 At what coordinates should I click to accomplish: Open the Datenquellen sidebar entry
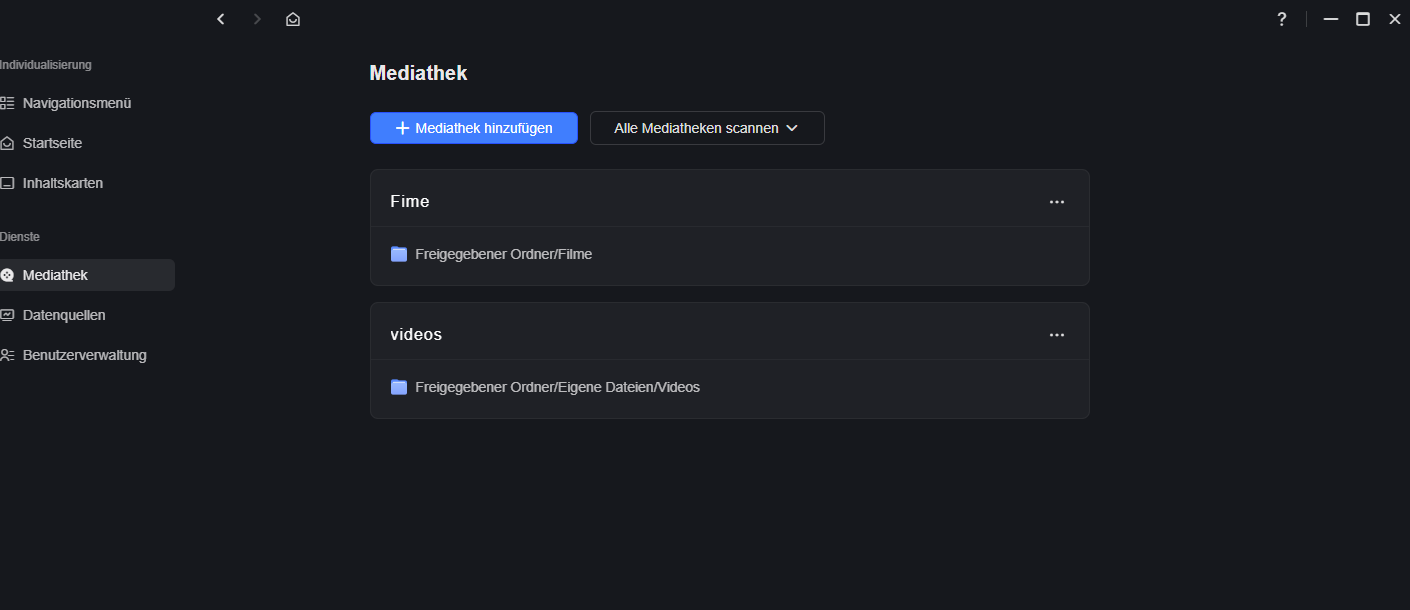pos(65,315)
